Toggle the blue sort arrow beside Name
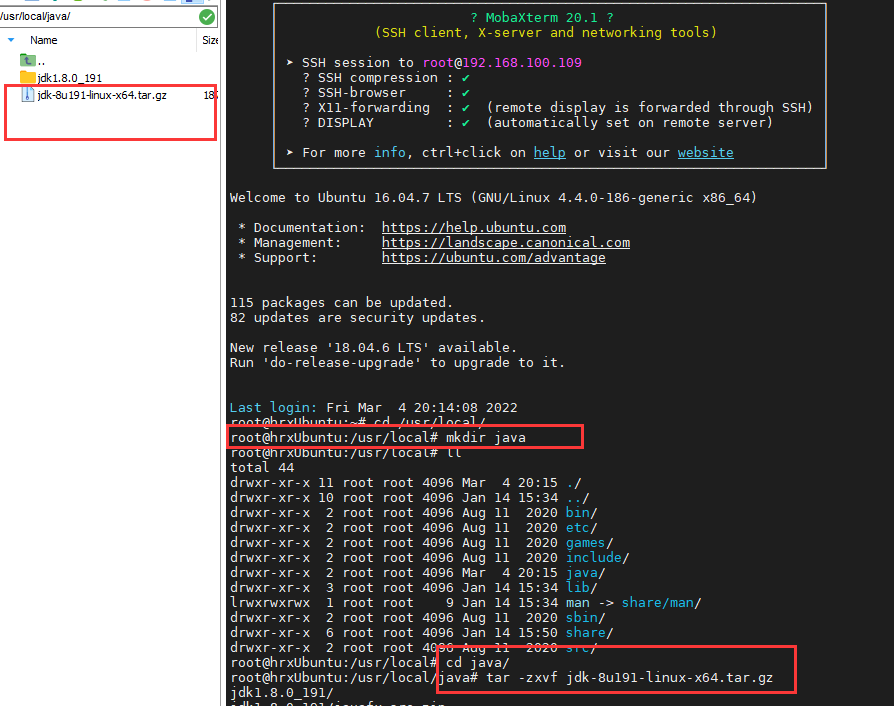This screenshot has height=706, width=894. (x=11, y=40)
